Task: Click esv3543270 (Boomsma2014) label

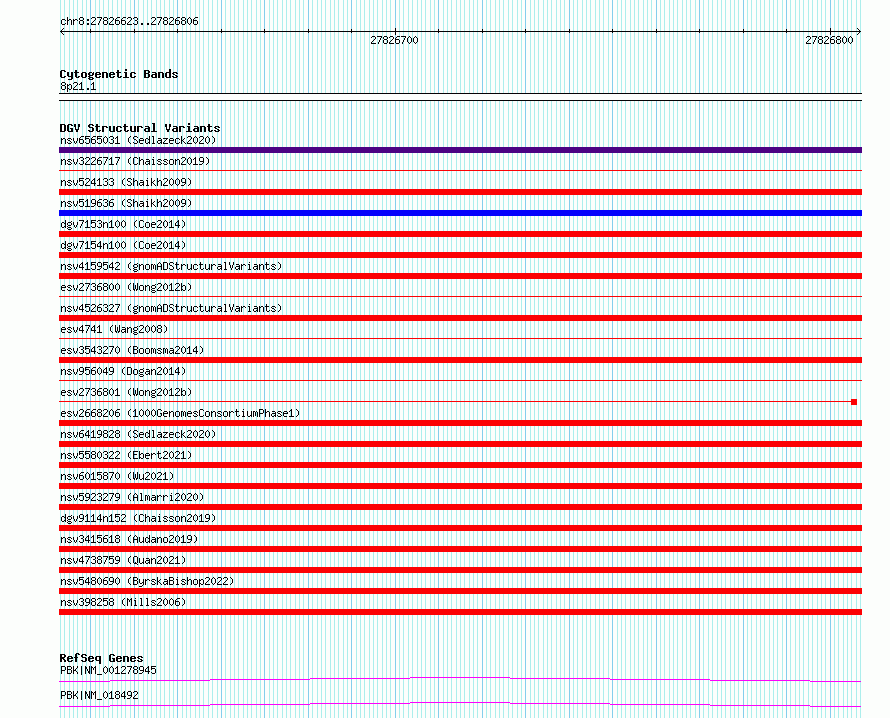Action: point(132,350)
